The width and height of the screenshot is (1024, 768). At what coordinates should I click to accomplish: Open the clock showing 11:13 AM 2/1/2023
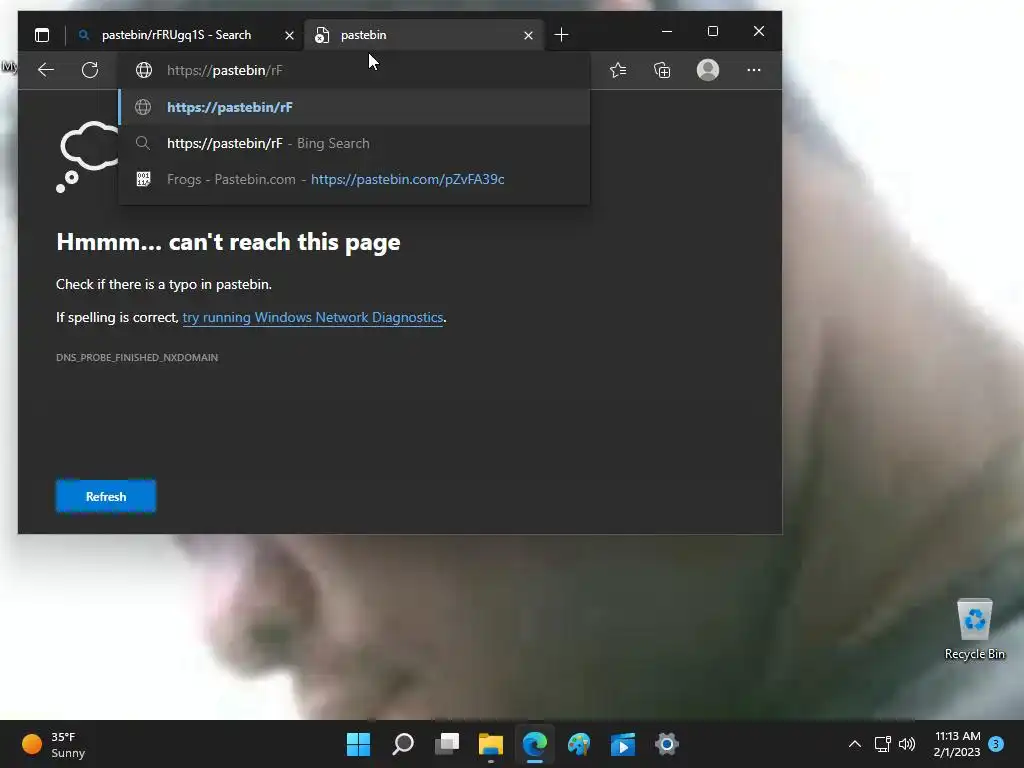click(957, 744)
